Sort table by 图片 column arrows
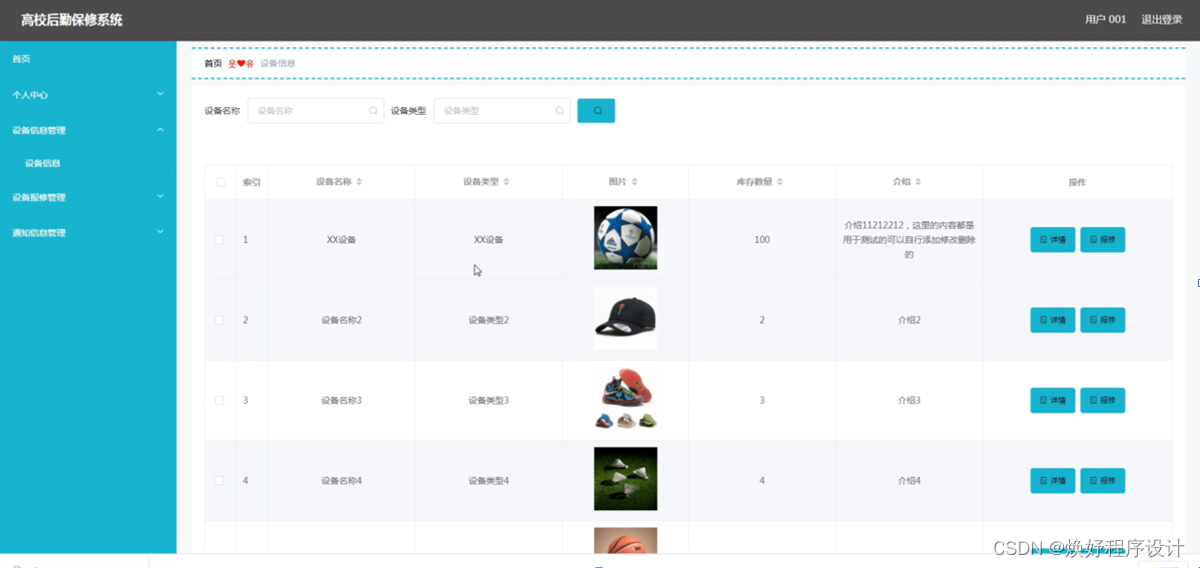The width and height of the screenshot is (1200, 568). (x=634, y=182)
